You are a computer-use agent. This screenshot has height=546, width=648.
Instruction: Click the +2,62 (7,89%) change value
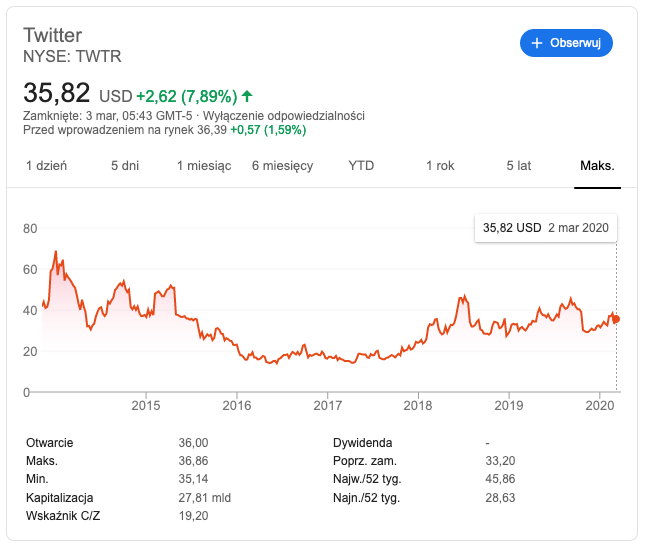coord(187,96)
